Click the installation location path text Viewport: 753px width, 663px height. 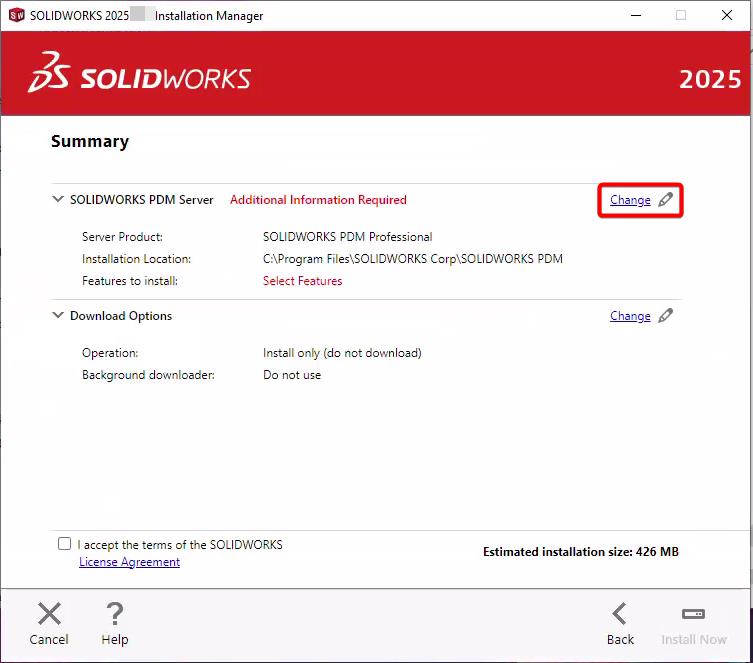coord(413,259)
